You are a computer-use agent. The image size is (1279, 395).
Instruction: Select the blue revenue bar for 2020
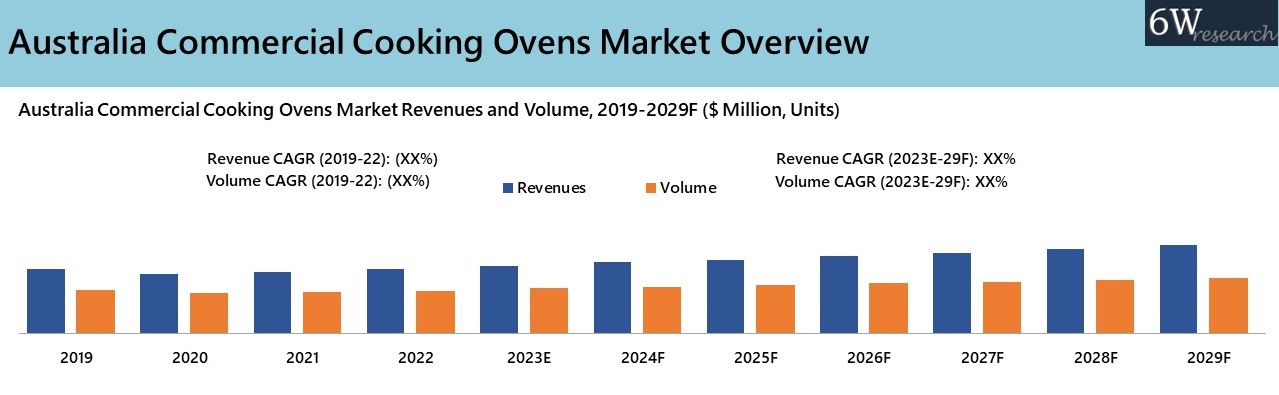pos(159,303)
